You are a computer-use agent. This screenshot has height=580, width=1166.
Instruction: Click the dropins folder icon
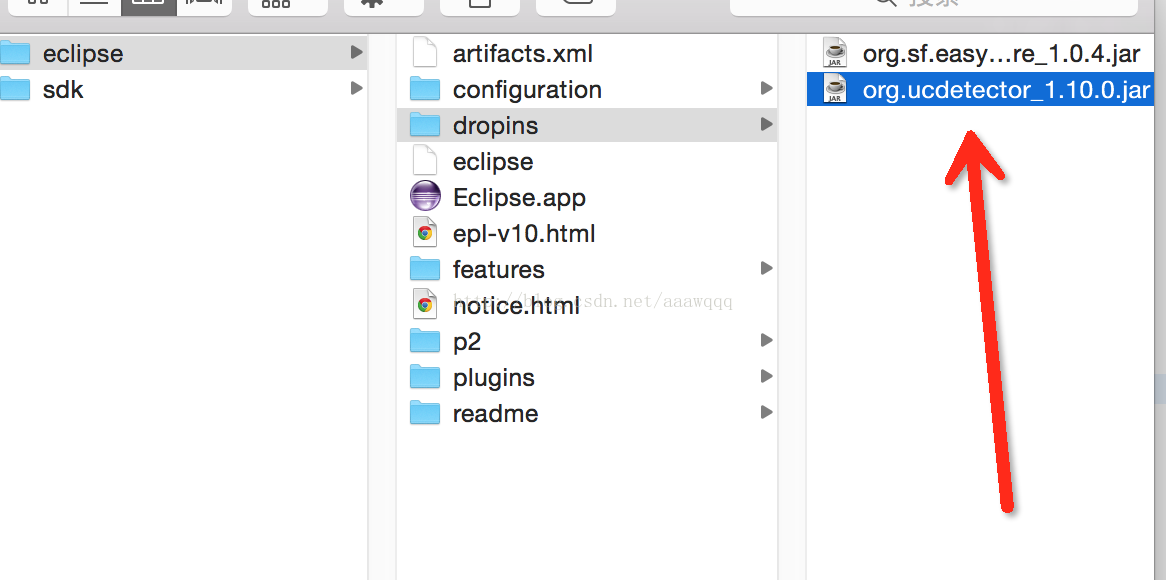point(425,125)
